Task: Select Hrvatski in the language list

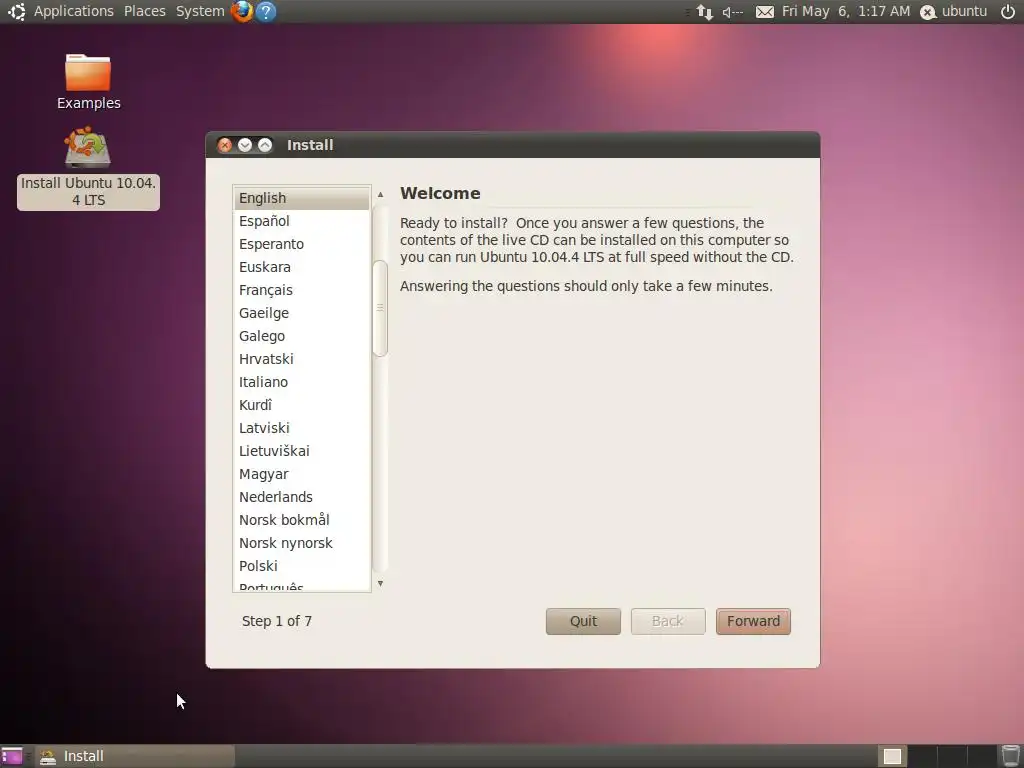Action: (302, 359)
